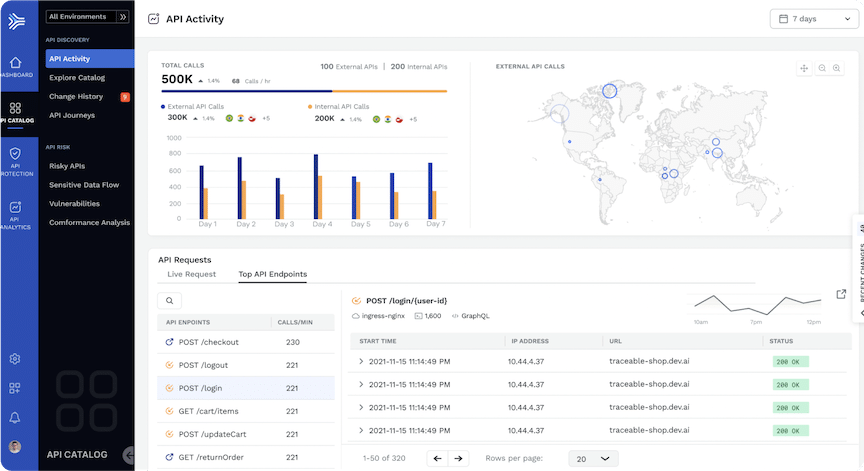Click the endpoint search icon
Viewport: 864px width, 471px height.
(170, 300)
